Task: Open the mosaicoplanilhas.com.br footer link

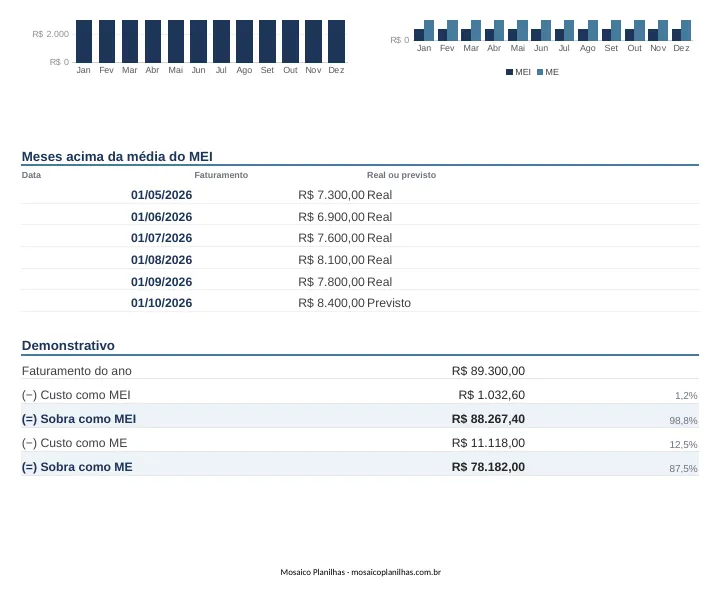Action: (x=396, y=572)
